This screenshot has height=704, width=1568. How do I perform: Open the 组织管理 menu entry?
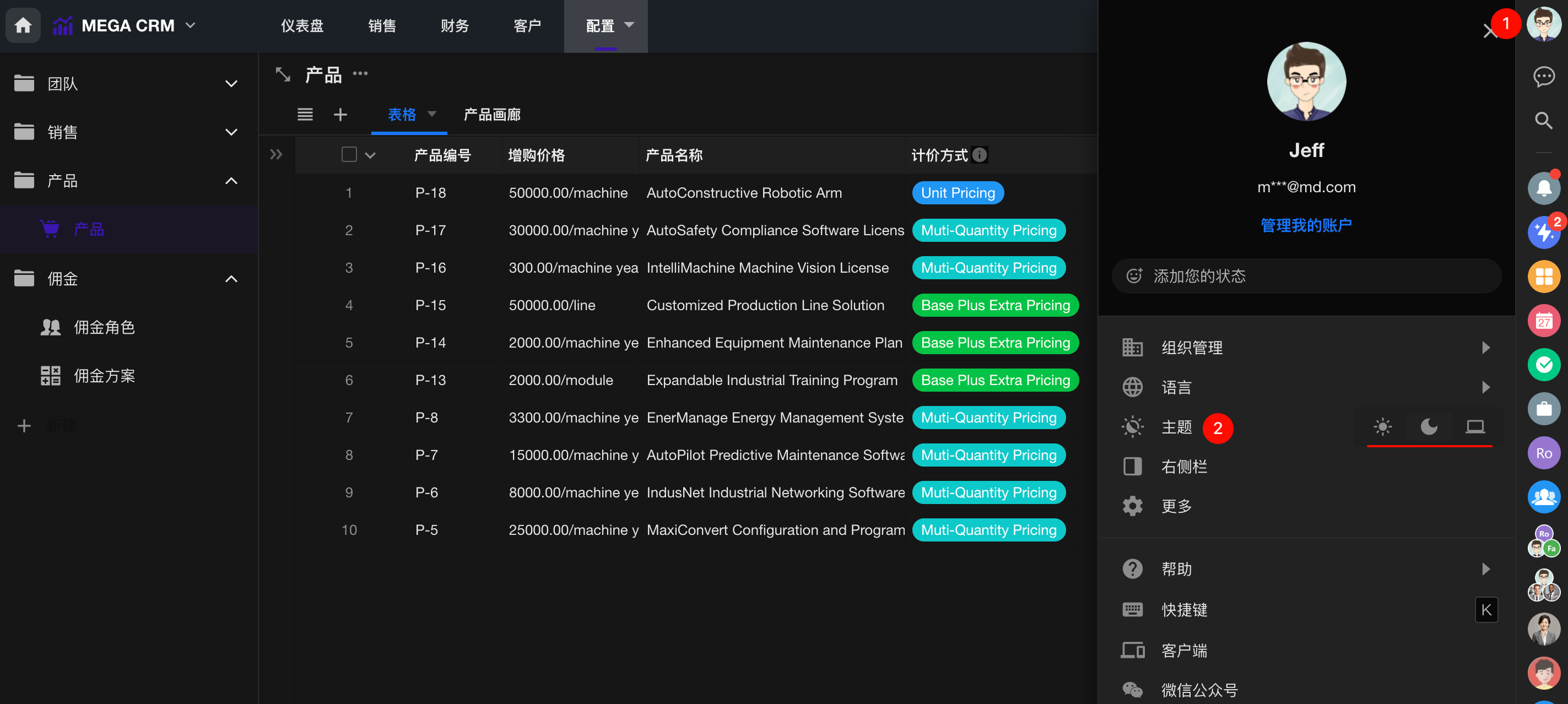(x=1192, y=348)
